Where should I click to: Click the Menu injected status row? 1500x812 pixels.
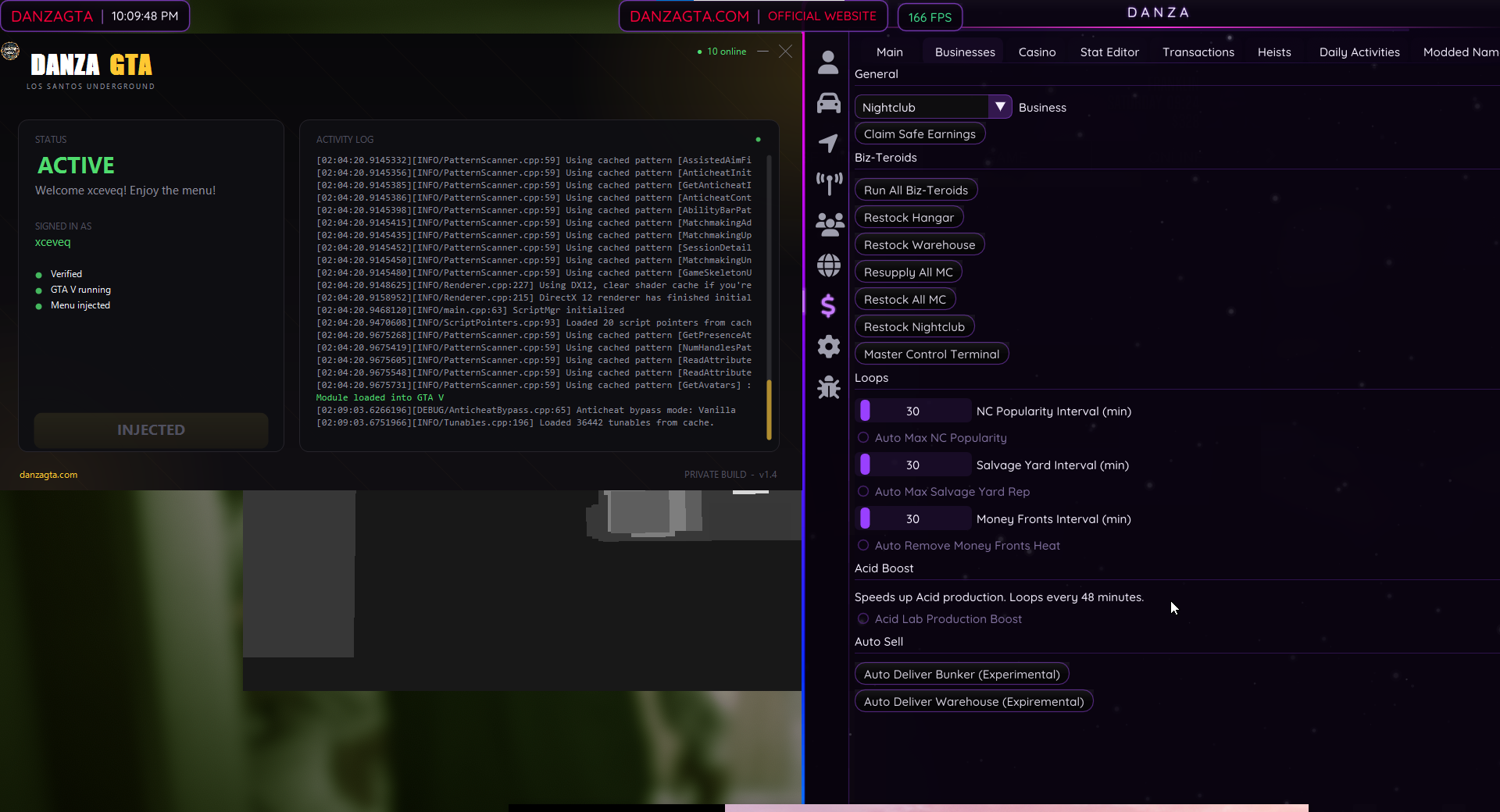click(73, 305)
